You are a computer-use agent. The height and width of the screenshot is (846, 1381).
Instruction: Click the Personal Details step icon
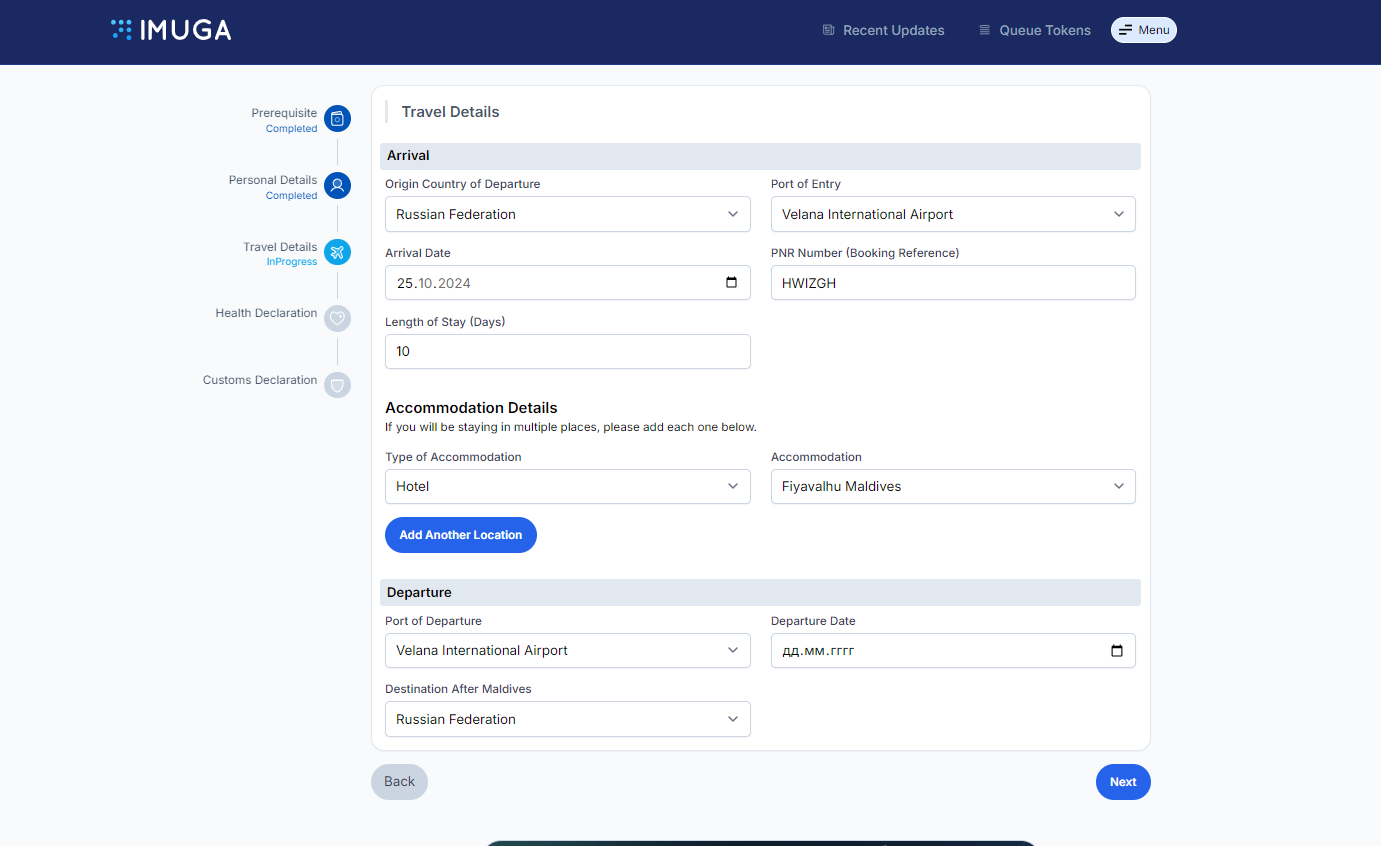coord(337,185)
